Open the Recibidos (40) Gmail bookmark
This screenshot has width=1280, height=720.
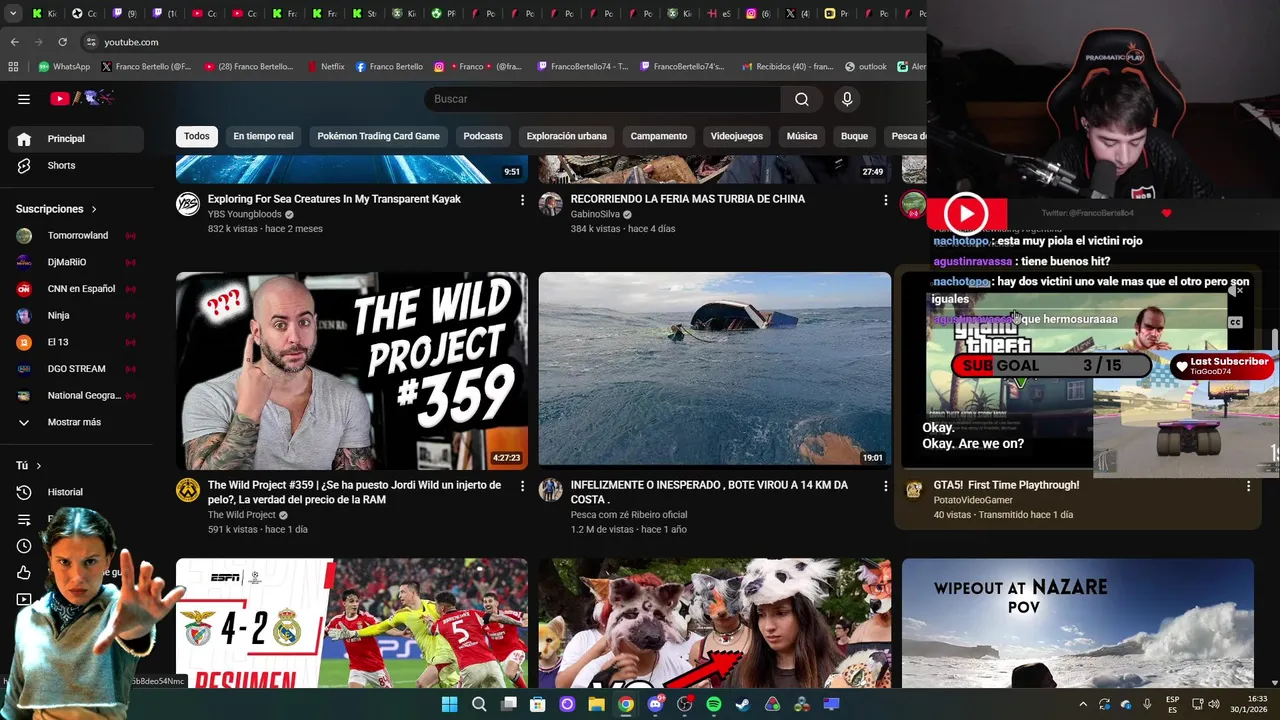point(788,67)
